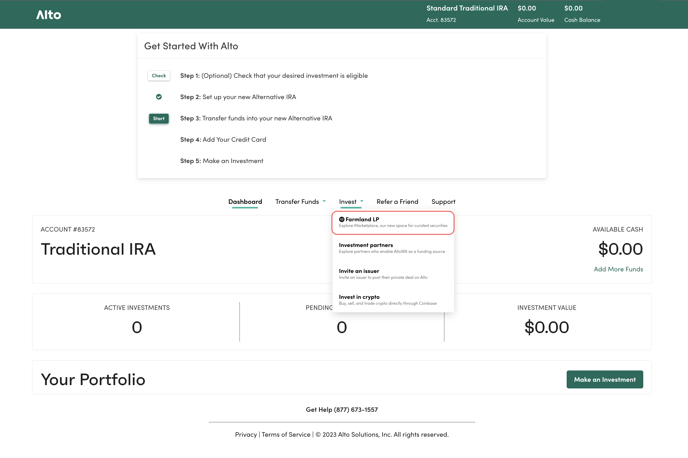Click the Investment Value $0.00 figure
The width and height of the screenshot is (688, 458).
pyautogui.click(x=547, y=327)
